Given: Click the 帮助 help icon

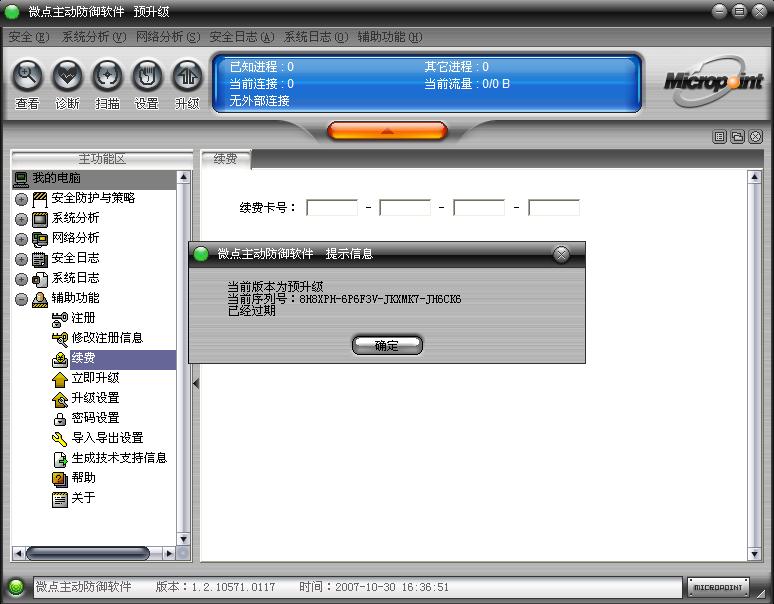Looking at the screenshot, I should (x=60, y=479).
